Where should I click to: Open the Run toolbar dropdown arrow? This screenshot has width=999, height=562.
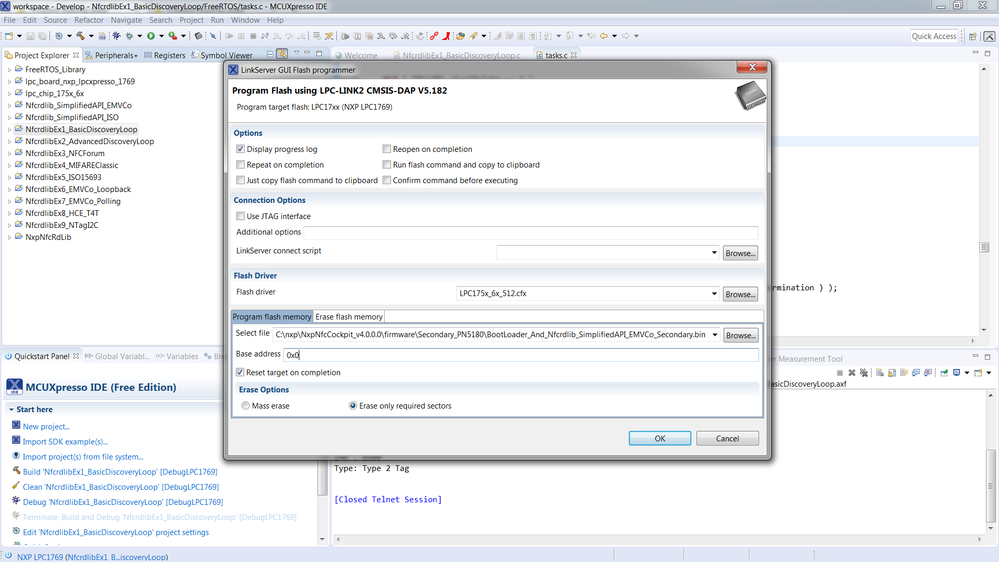pyautogui.click(x=161, y=36)
